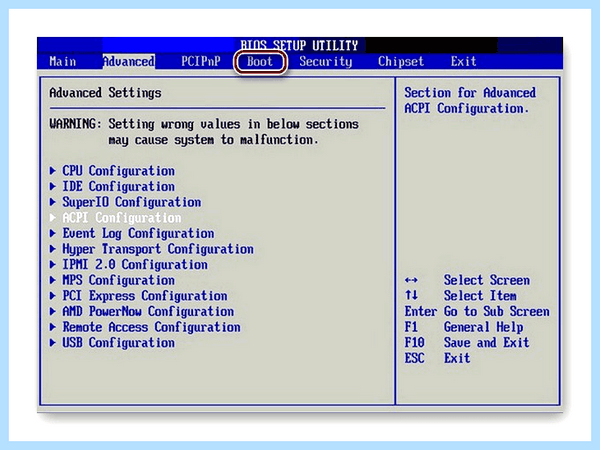Click the ESC "Exit" hint
The width and height of the screenshot is (600, 450).
coord(457,359)
